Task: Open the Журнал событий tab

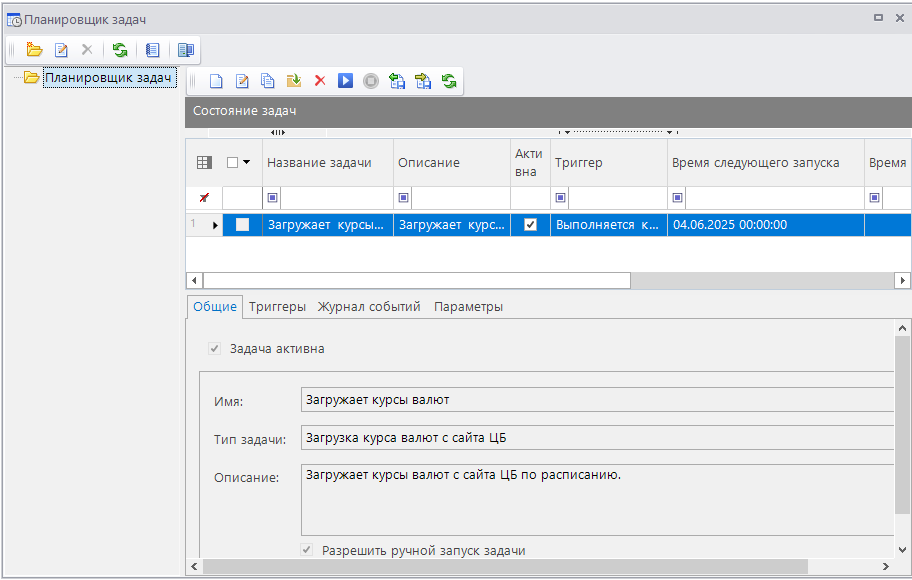Action: 369,307
